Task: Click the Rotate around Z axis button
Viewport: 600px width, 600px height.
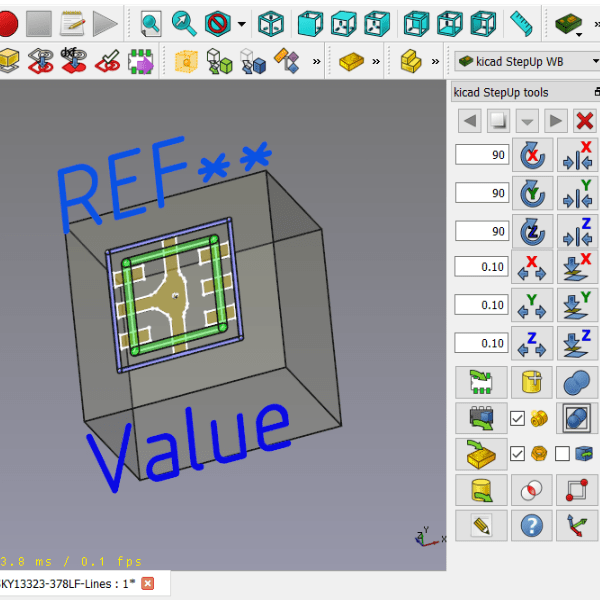Action: [531, 230]
